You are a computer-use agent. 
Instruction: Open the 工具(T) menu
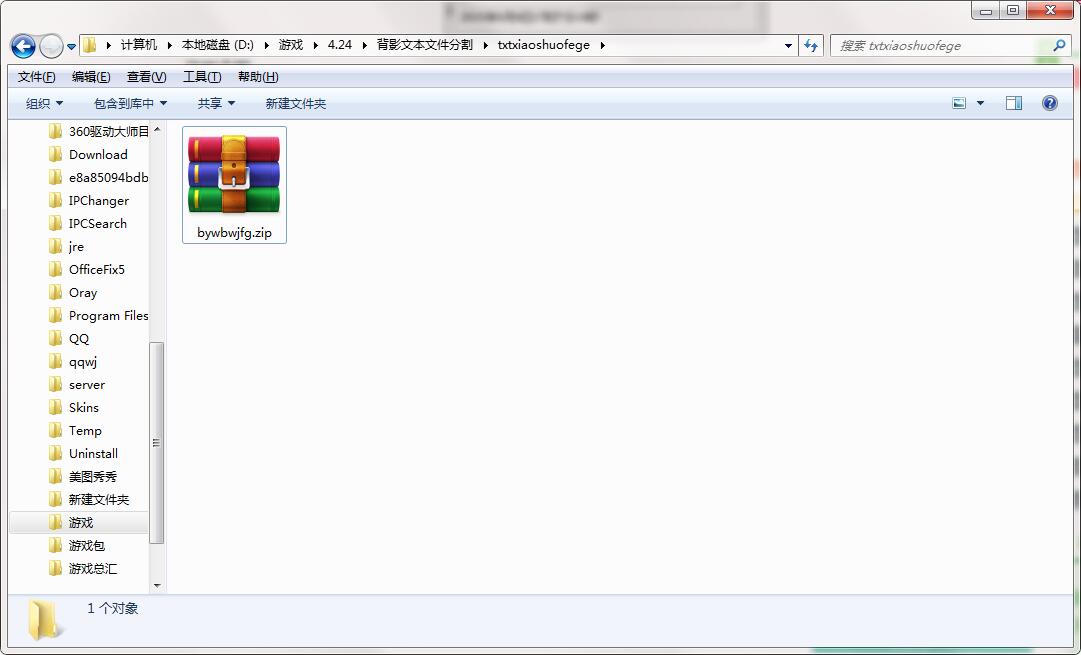(202, 77)
